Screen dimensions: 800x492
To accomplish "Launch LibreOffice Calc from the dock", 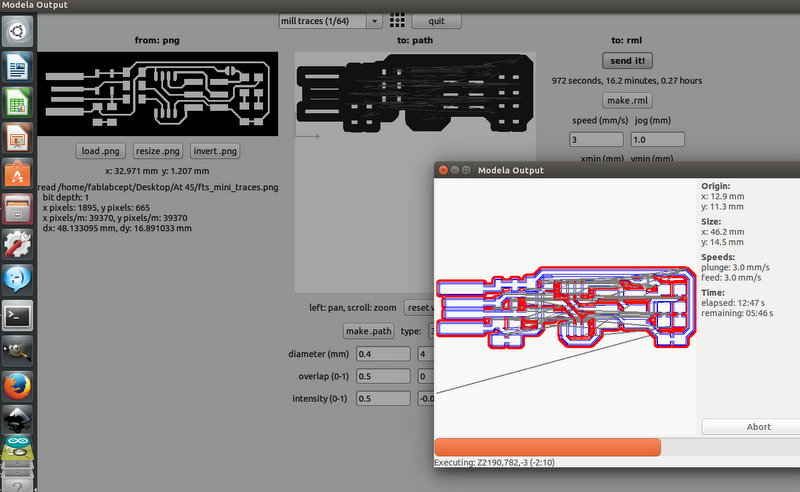I will coord(18,103).
